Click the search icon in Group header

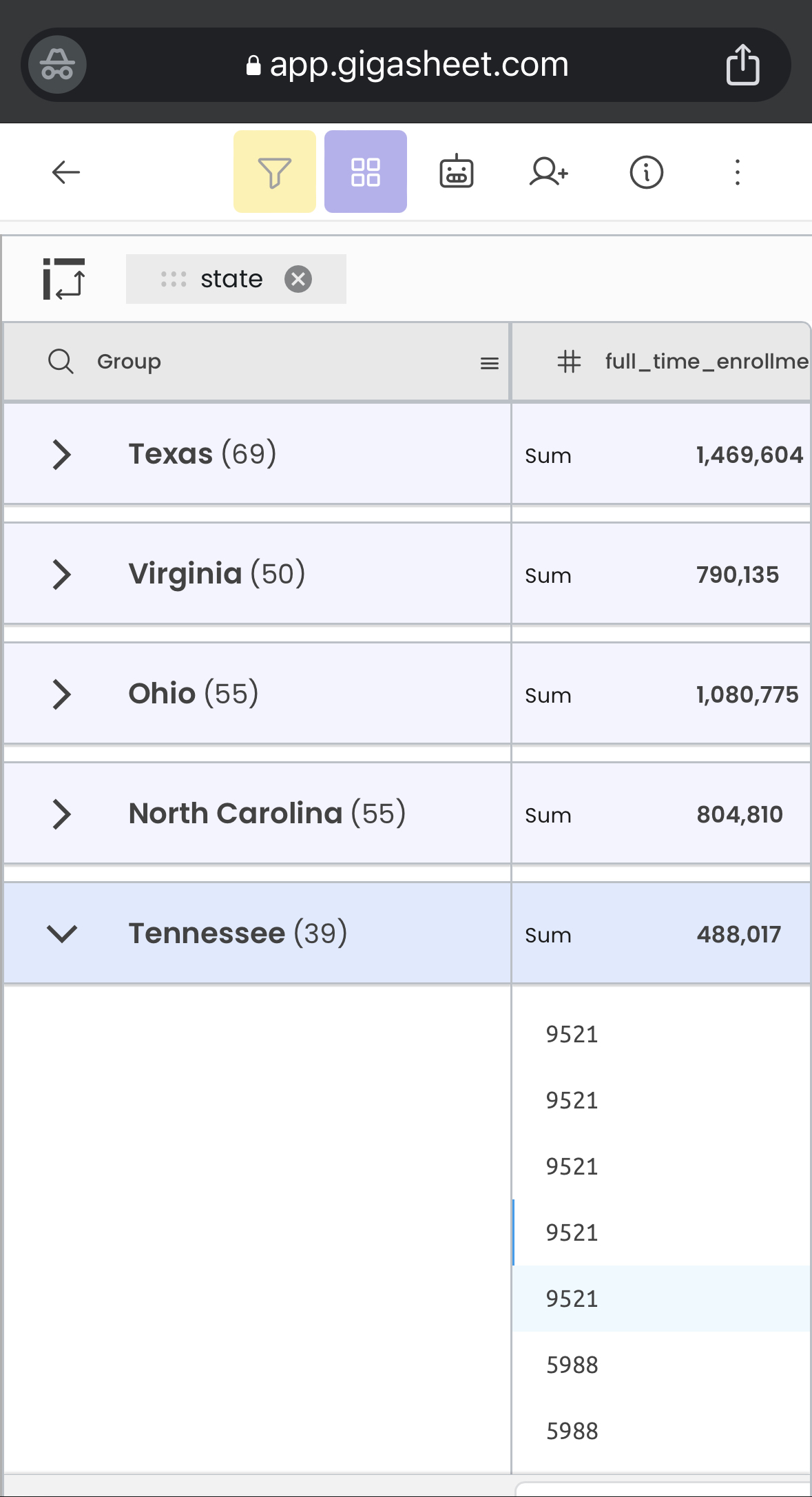[x=61, y=361]
